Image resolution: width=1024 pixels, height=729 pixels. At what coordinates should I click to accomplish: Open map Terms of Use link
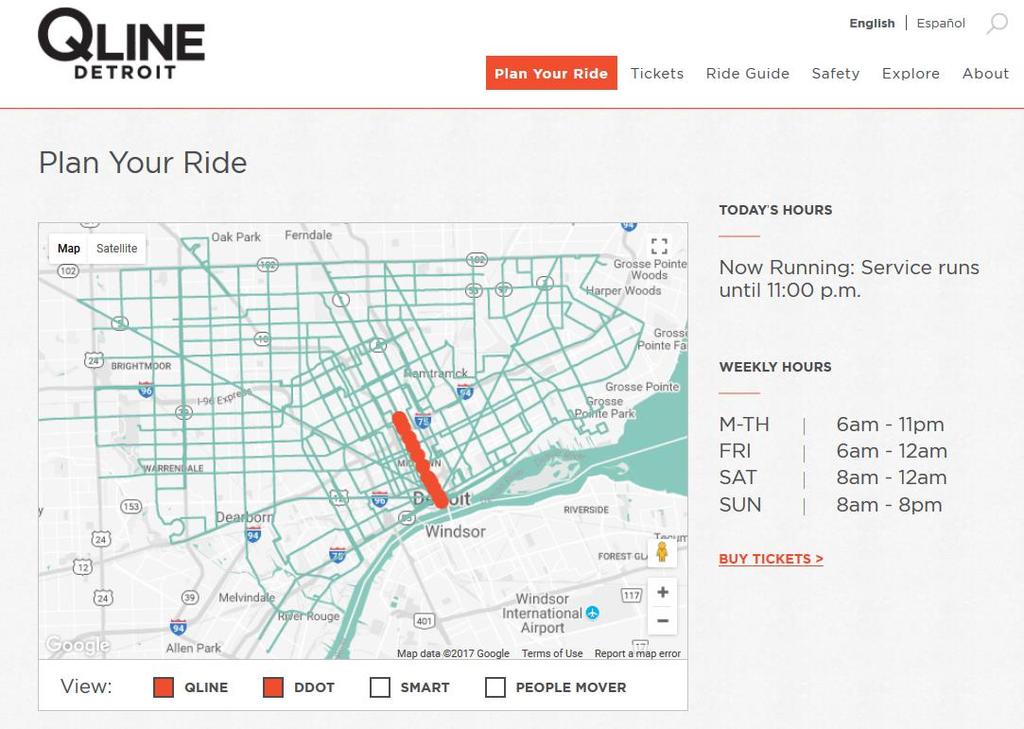(552, 653)
